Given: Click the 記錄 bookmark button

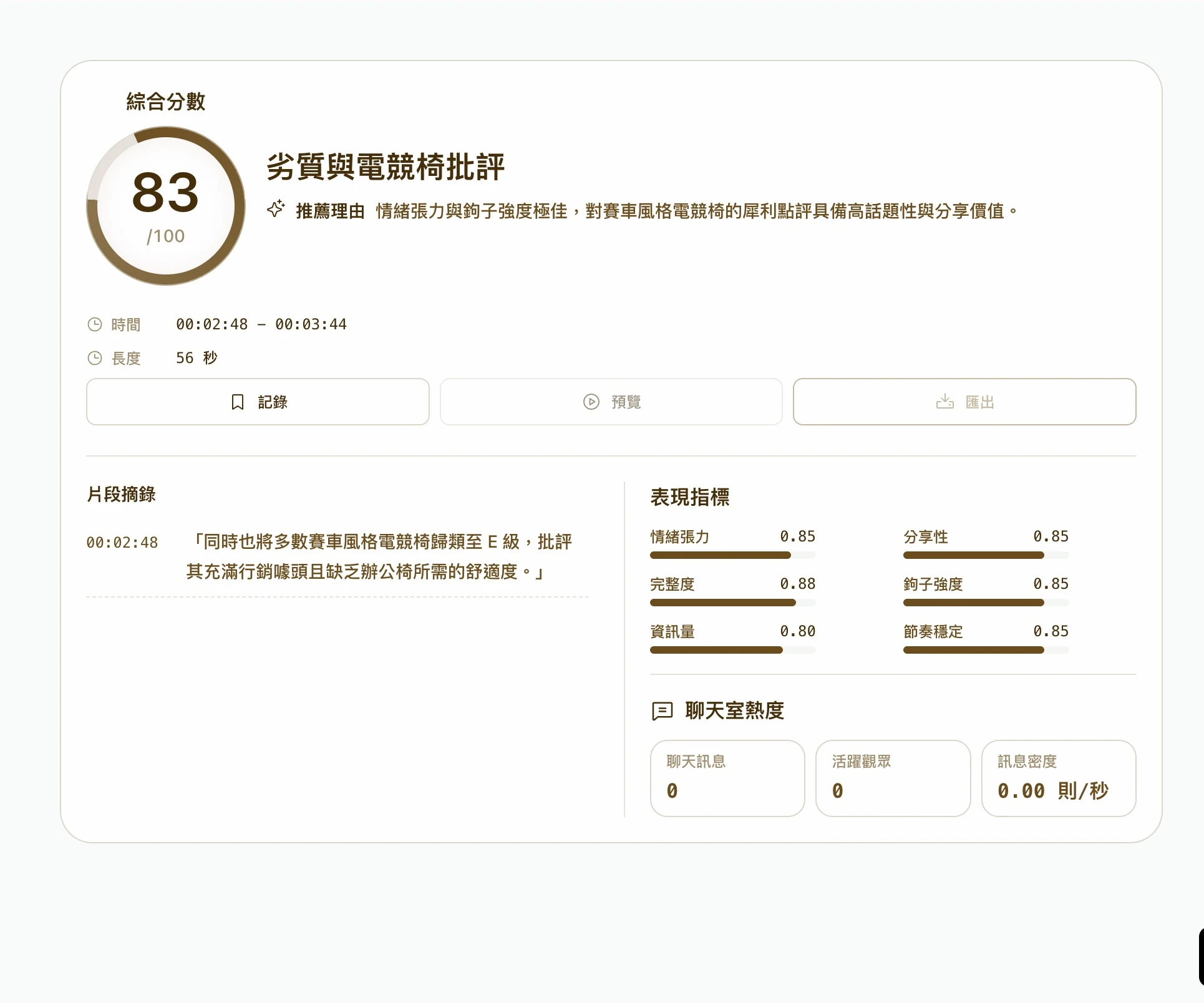Looking at the screenshot, I should (258, 402).
